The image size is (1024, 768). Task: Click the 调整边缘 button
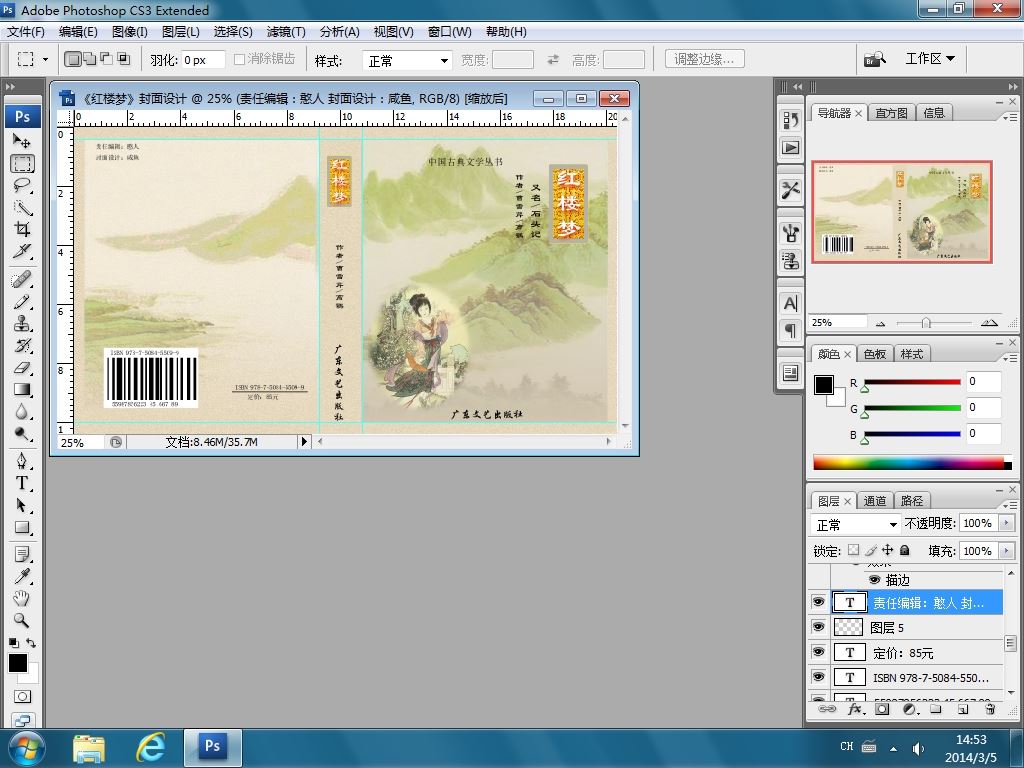(x=705, y=59)
